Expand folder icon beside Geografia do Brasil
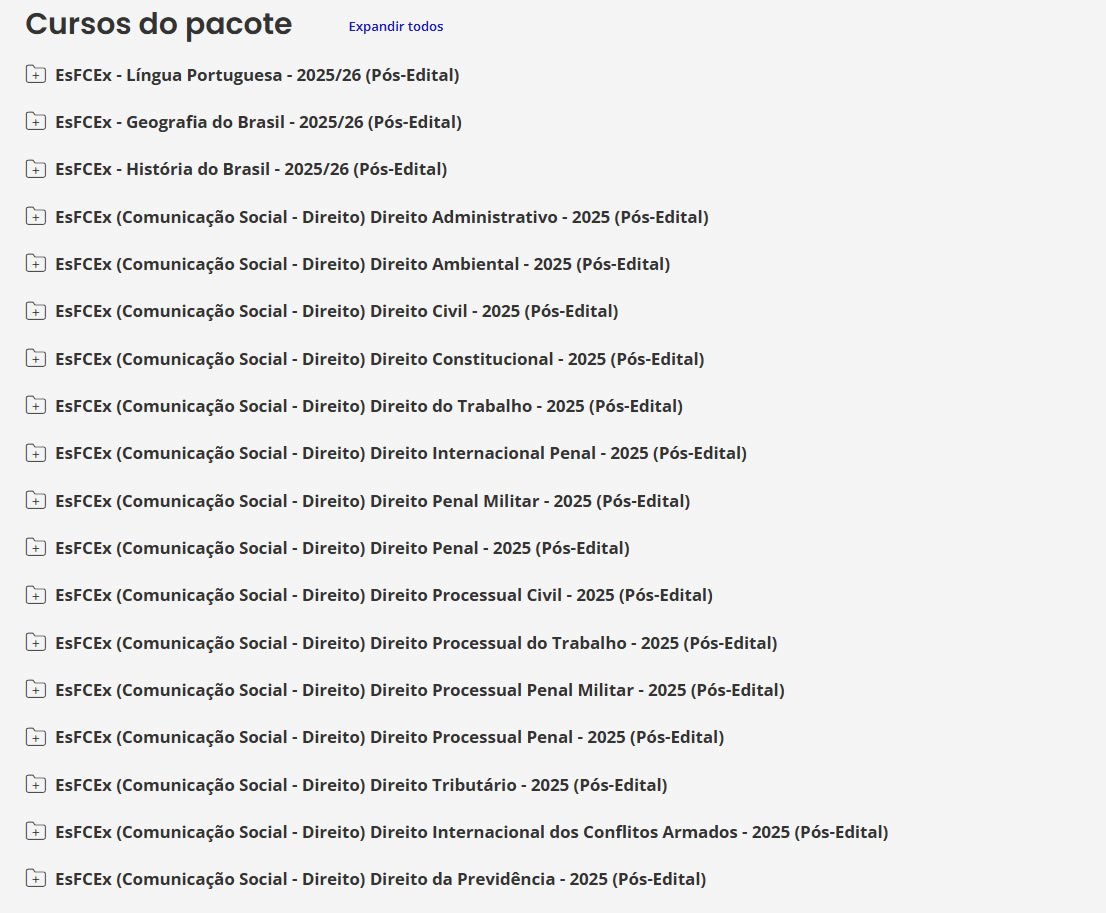 click(36, 122)
